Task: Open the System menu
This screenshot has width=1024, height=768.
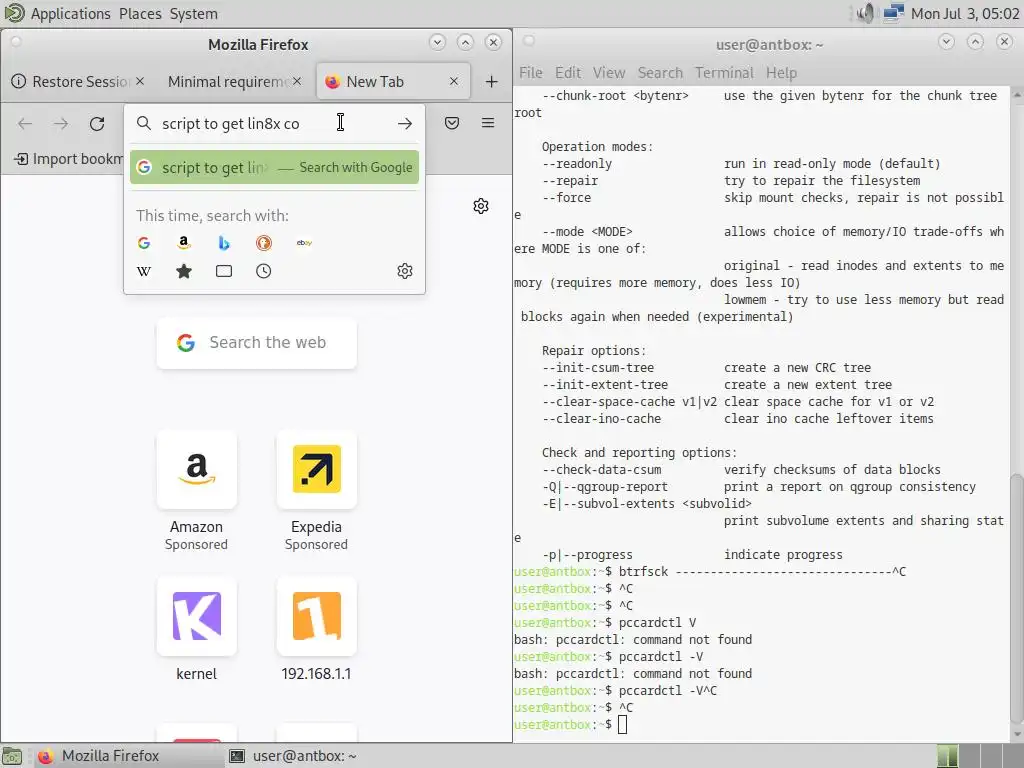Action: pyautogui.click(x=193, y=14)
